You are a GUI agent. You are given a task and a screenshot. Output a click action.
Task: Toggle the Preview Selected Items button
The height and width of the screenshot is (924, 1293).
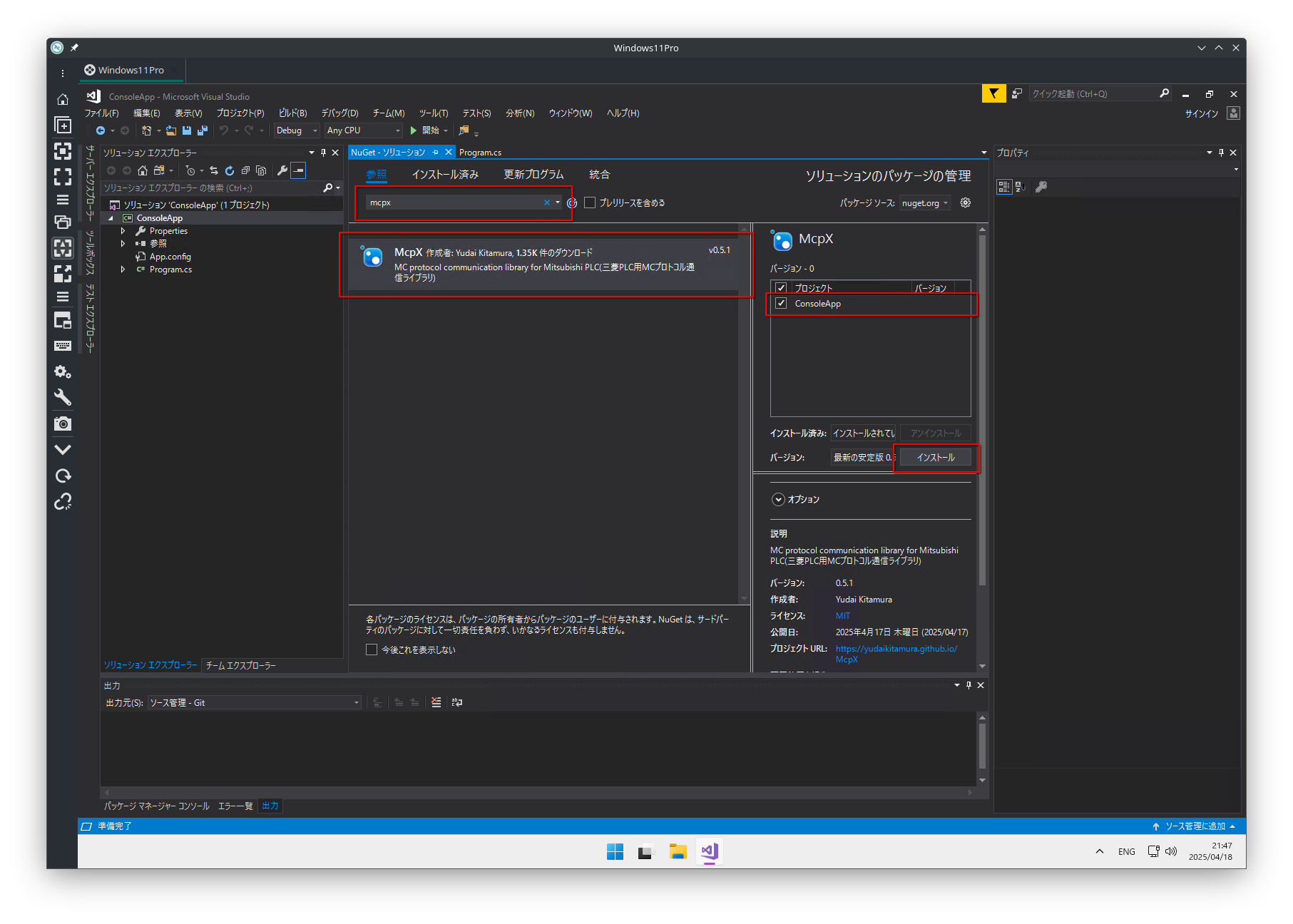(x=299, y=170)
